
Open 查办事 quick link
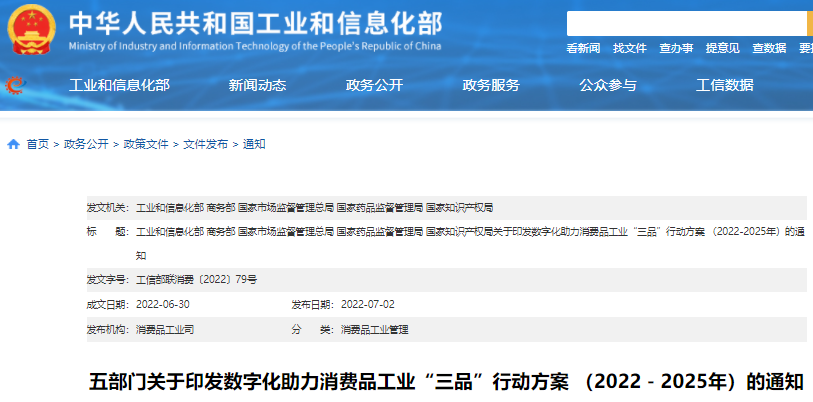676,48
